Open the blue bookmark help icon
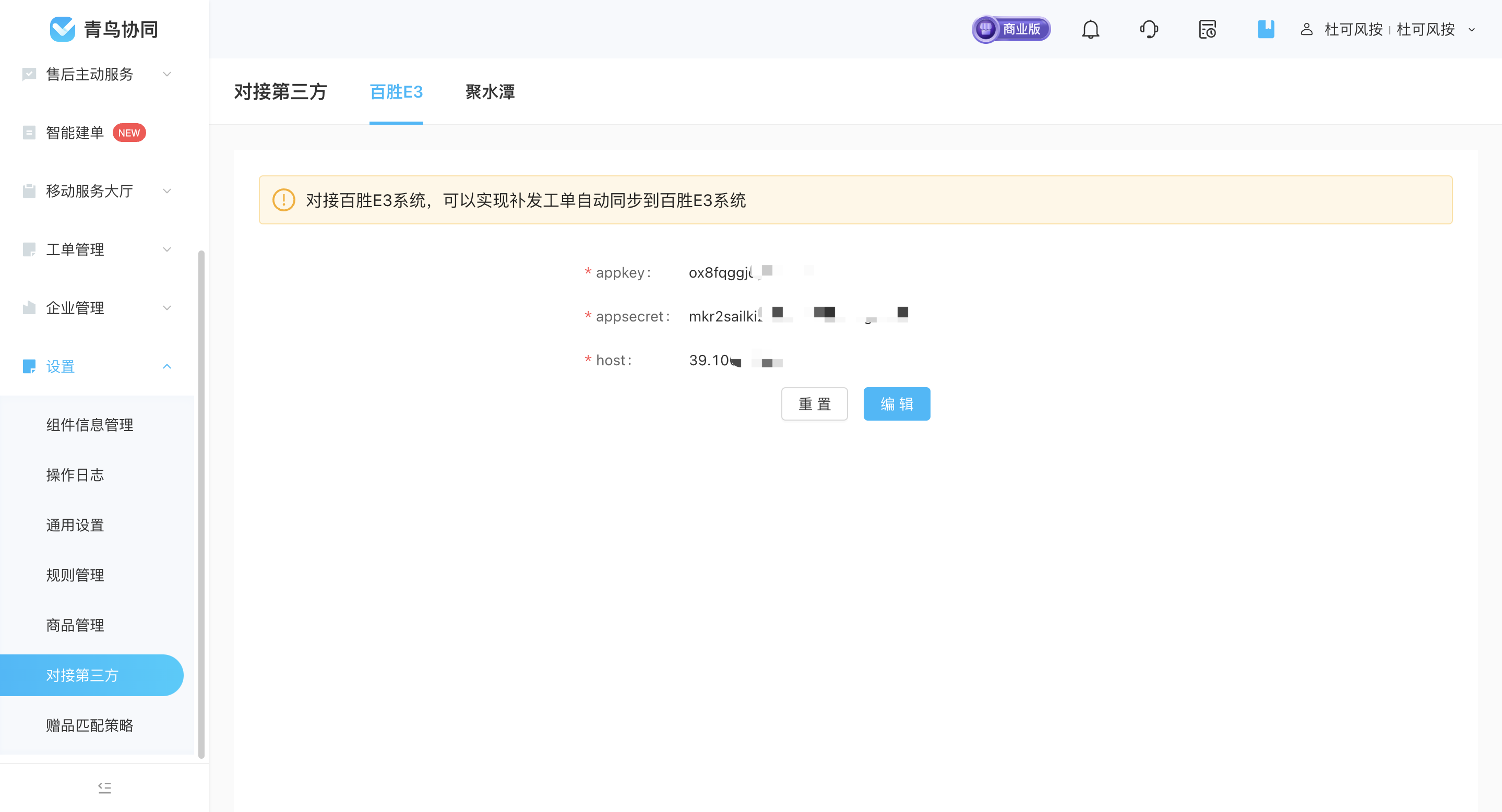The image size is (1502, 812). pyautogui.click(x=1266, y=29)
